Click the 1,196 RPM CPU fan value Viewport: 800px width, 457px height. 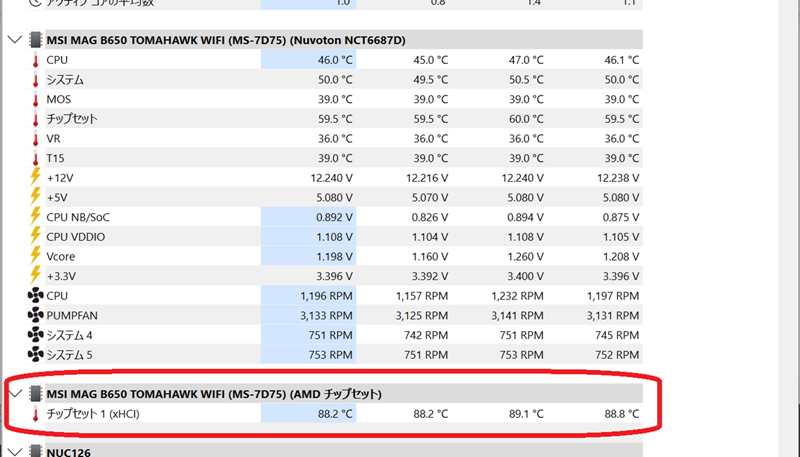pos(326,296)
